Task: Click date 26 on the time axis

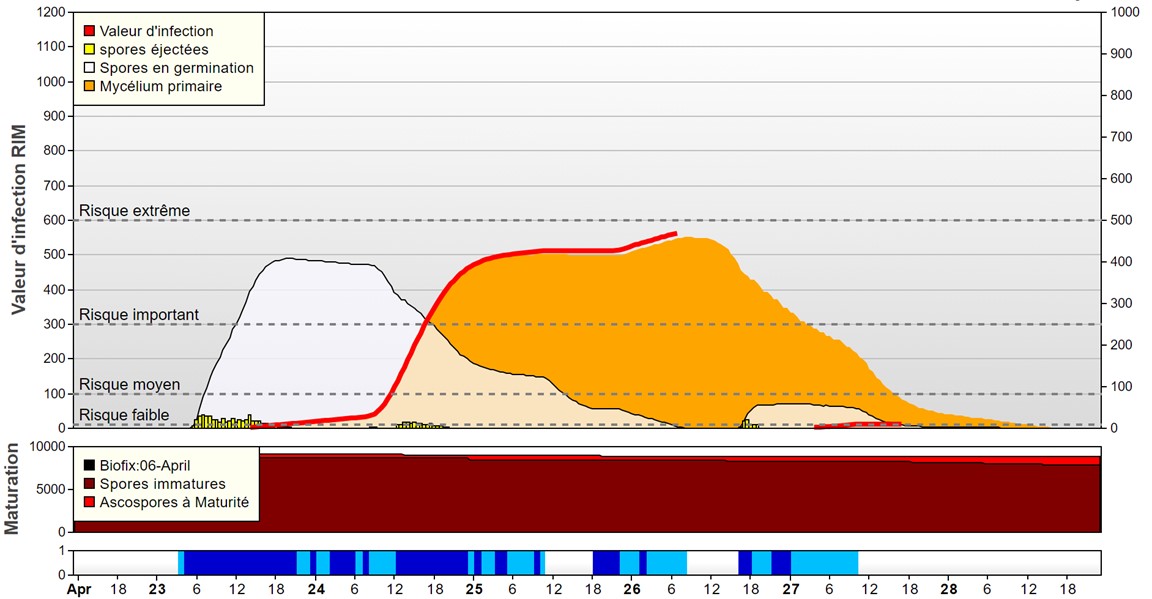Action: [x=632, y=590]
